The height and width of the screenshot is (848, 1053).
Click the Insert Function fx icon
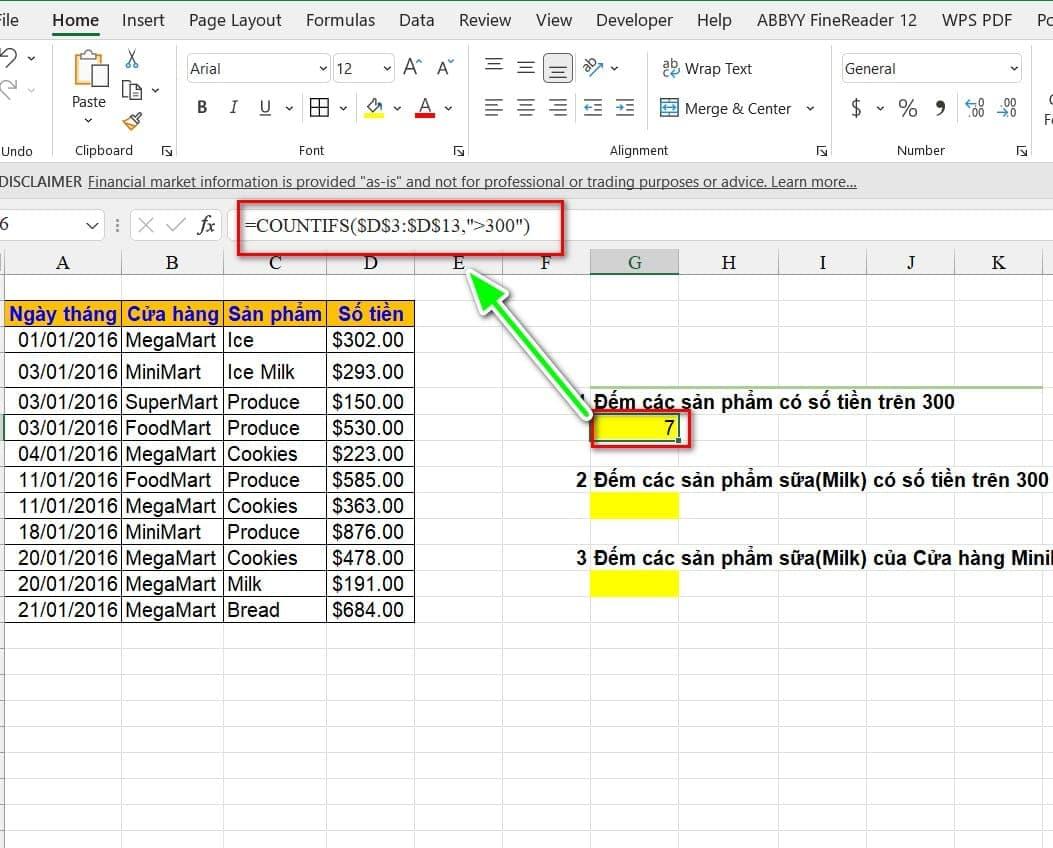click(206, 225)
